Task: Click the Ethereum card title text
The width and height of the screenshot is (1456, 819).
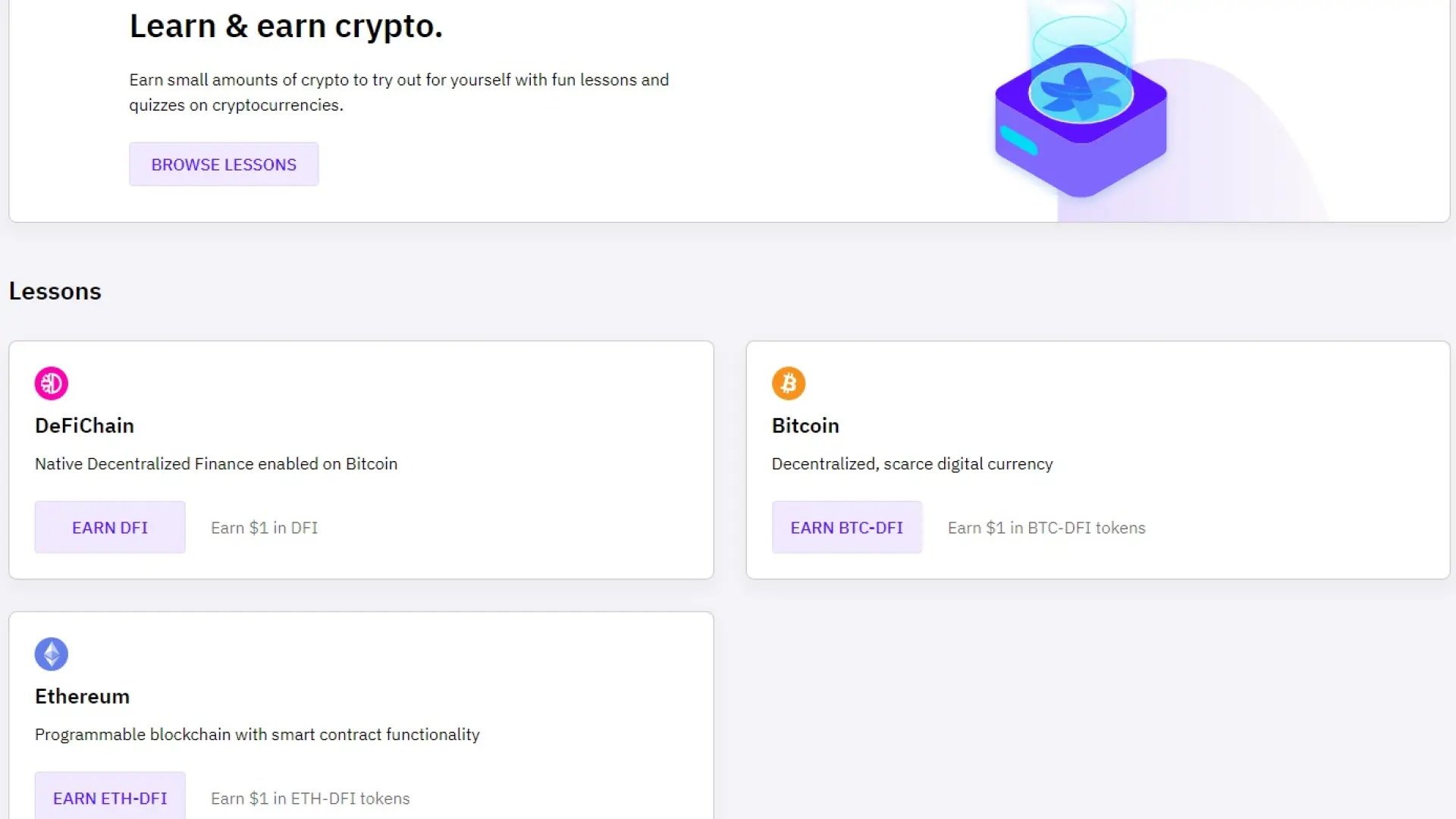Action: pos(82,696)
